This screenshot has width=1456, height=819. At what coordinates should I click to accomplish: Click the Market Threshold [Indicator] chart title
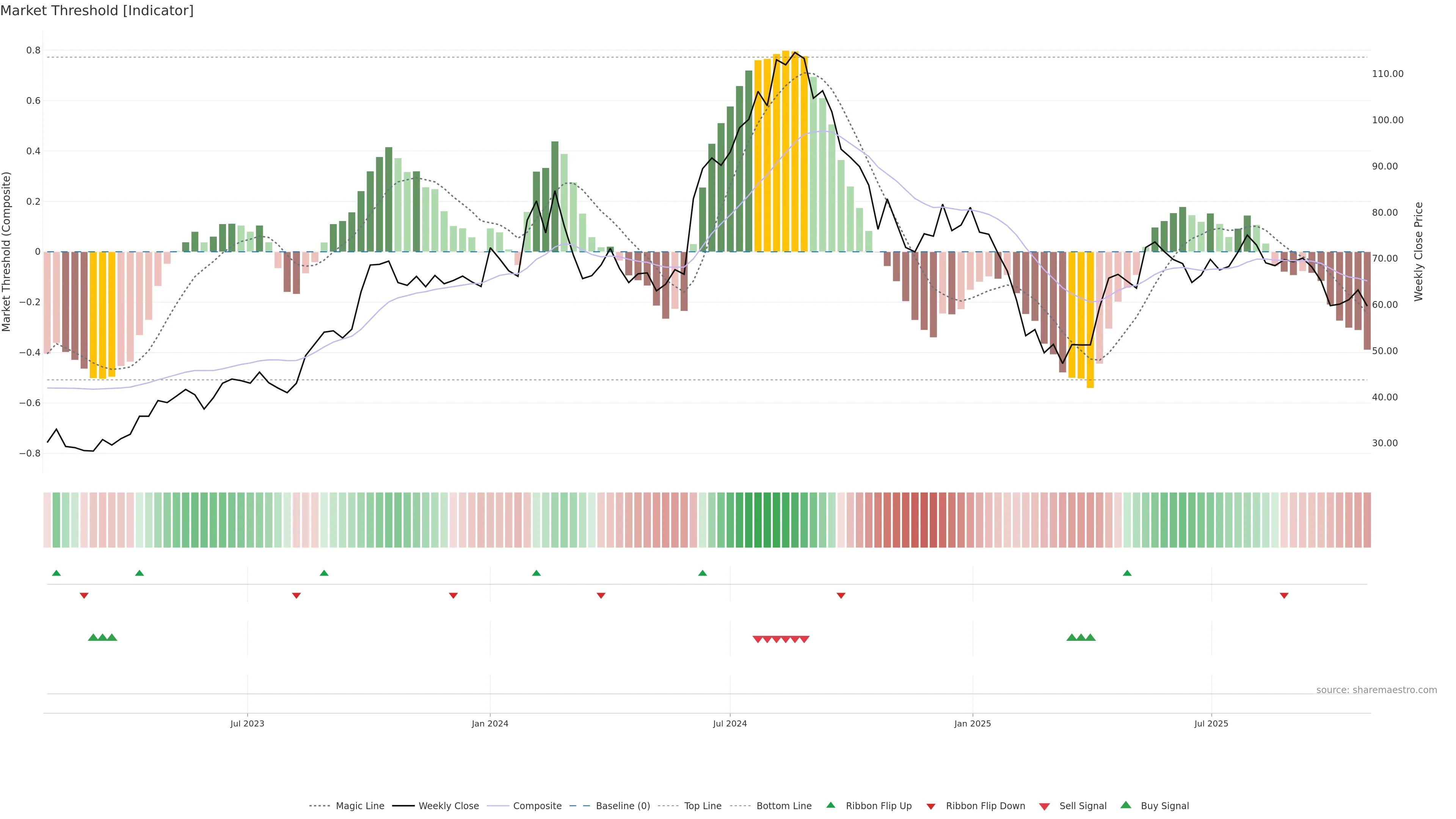click(97, 11)
